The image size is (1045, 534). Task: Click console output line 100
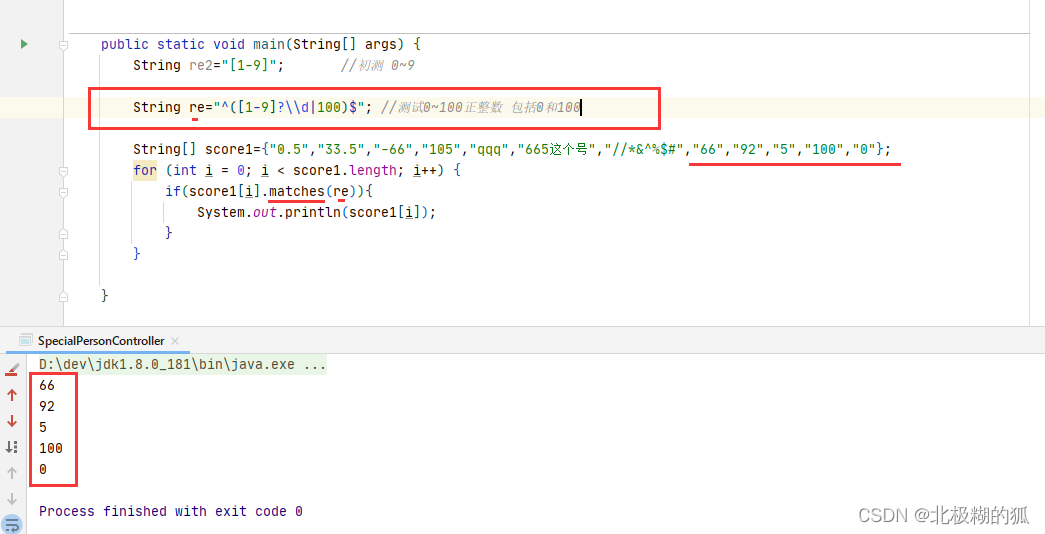51,448
